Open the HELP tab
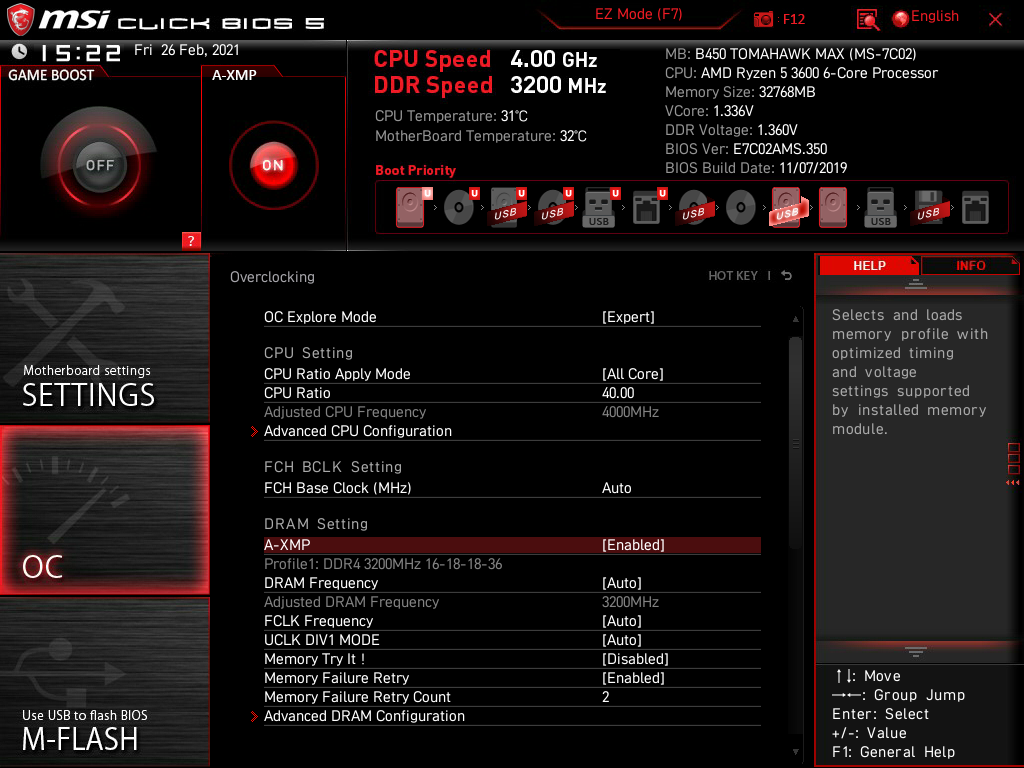1024x768 pixels. point(869,266)
